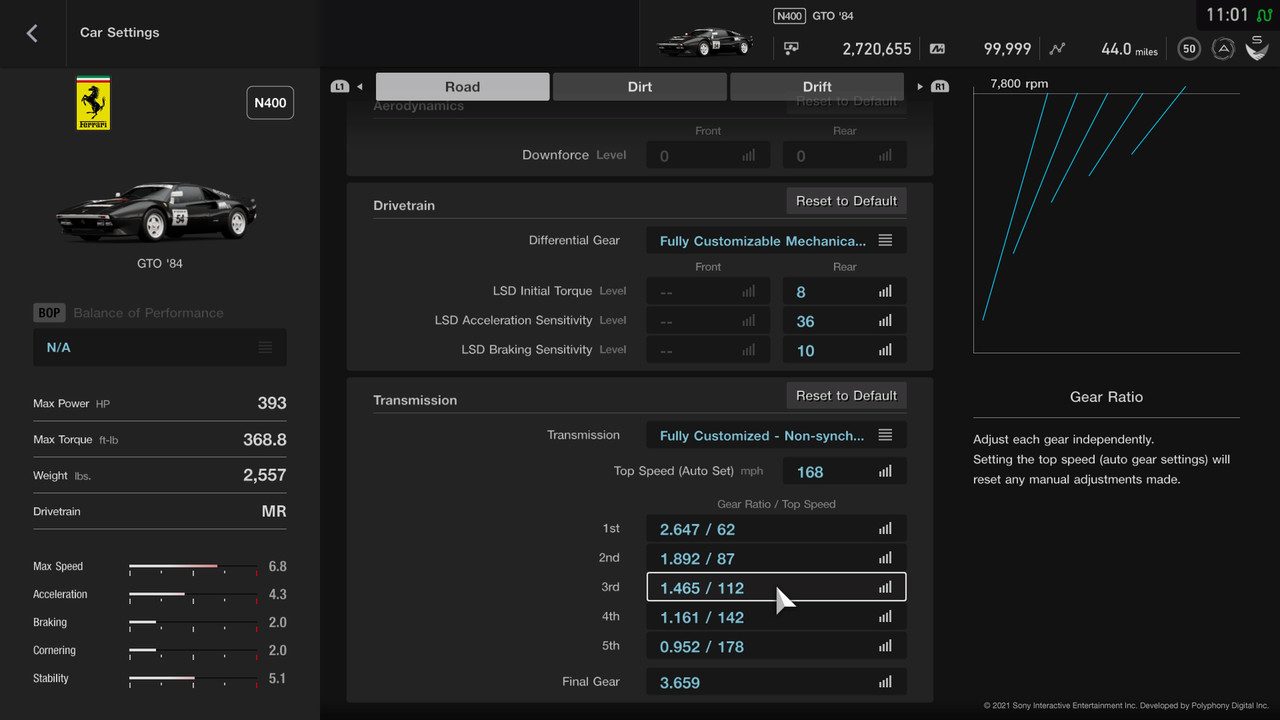Click the N400 badge in top bar

coord(789,16)
